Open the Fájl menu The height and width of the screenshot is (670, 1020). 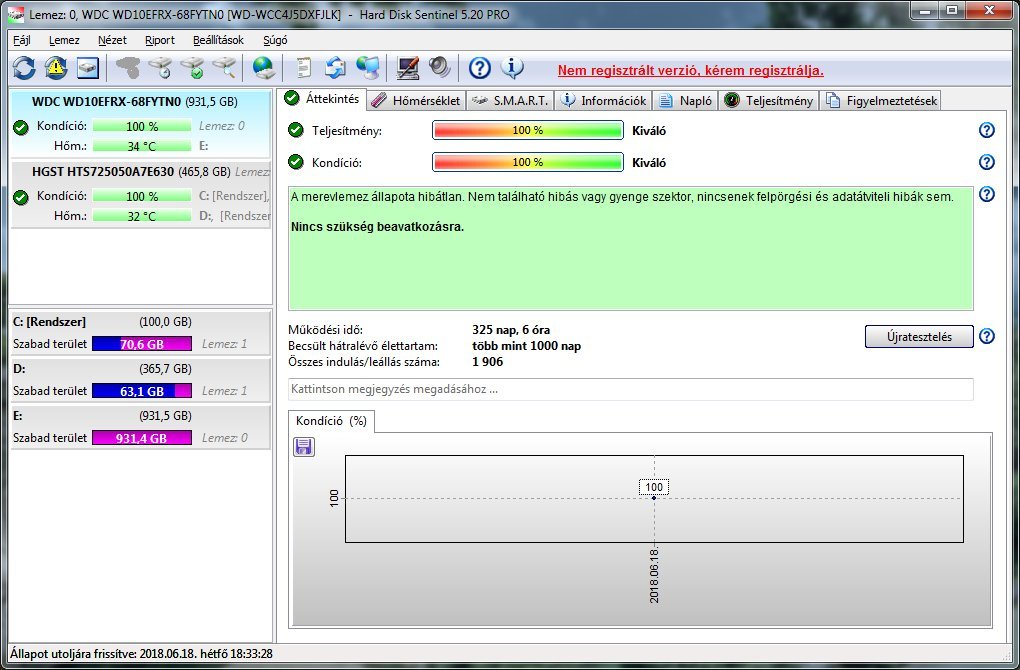[x=21, y=40]
